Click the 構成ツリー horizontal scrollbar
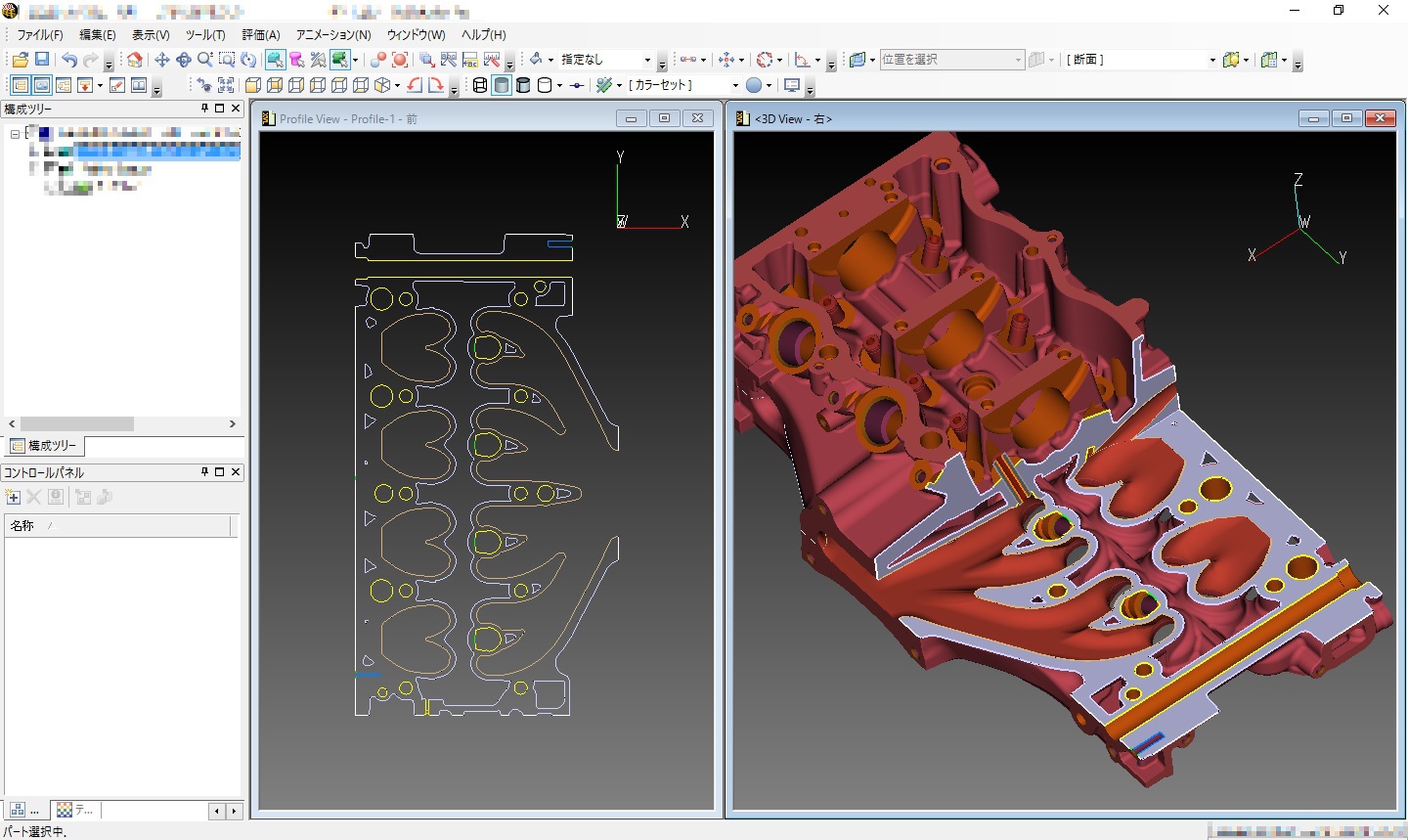 click(78, 424)
